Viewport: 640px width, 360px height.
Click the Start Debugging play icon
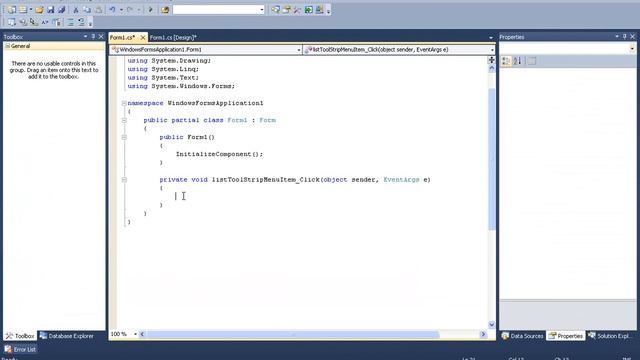(150, 9)
